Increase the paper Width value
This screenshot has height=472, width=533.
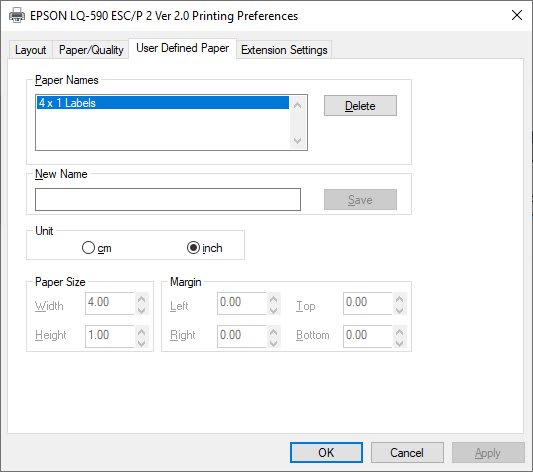[x=142, y=298]
